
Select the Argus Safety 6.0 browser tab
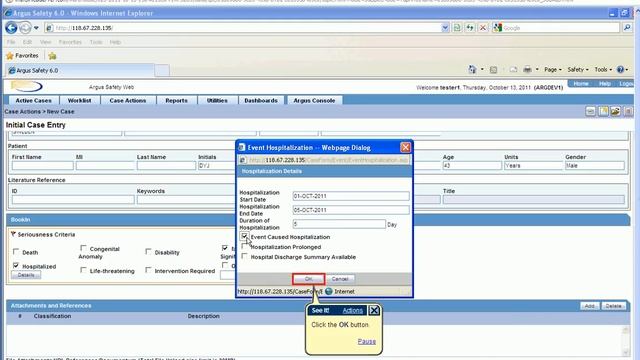click(x=80, y=70)
